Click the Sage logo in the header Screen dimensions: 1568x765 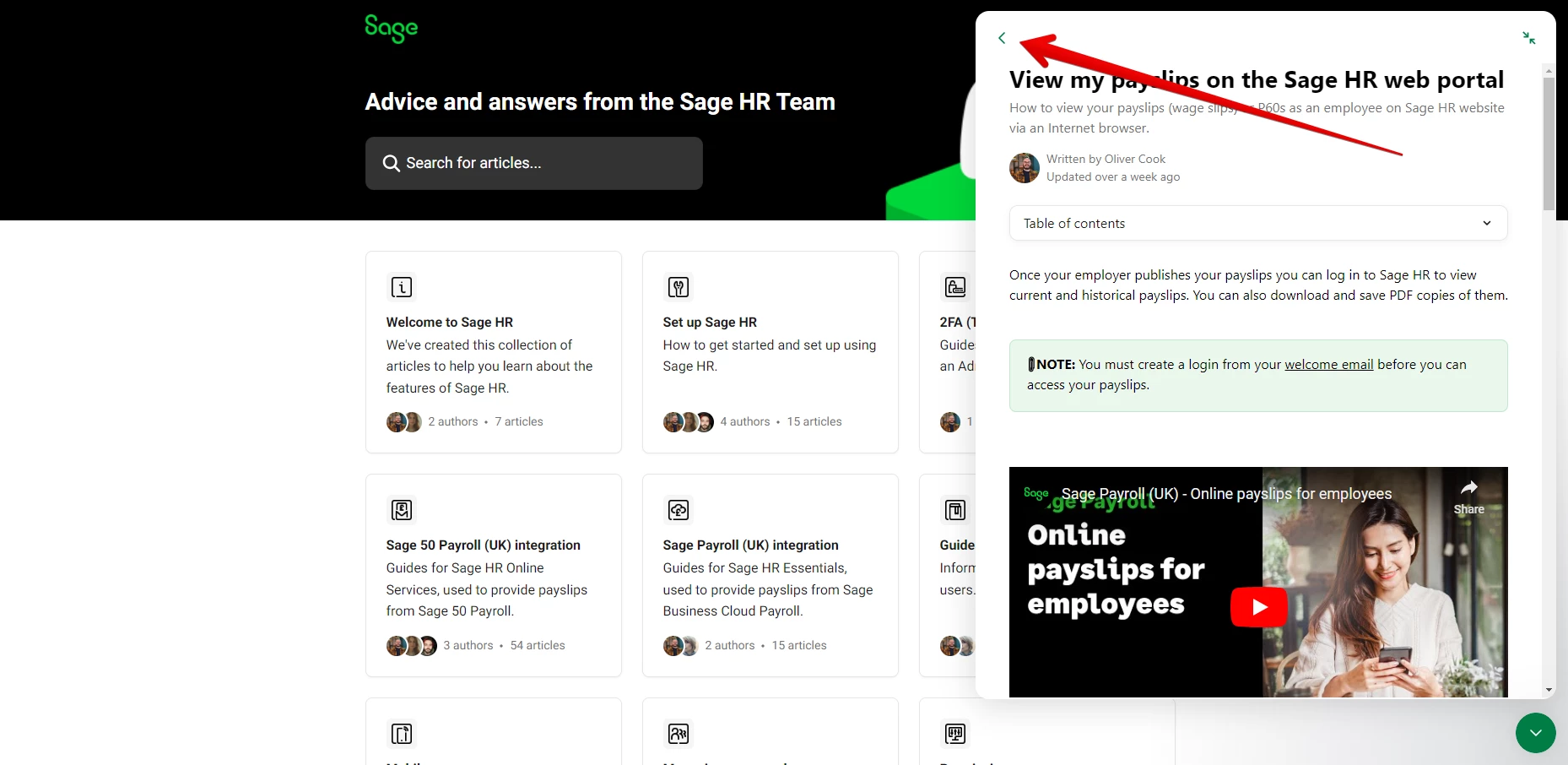[x=392, y=28]
